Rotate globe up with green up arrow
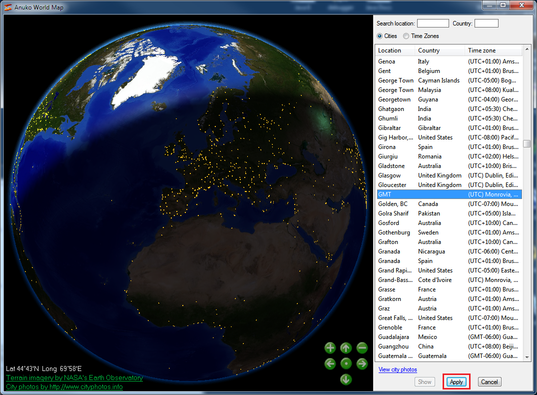The width and height of the screenshot is (537, 395). click(346, 348)
